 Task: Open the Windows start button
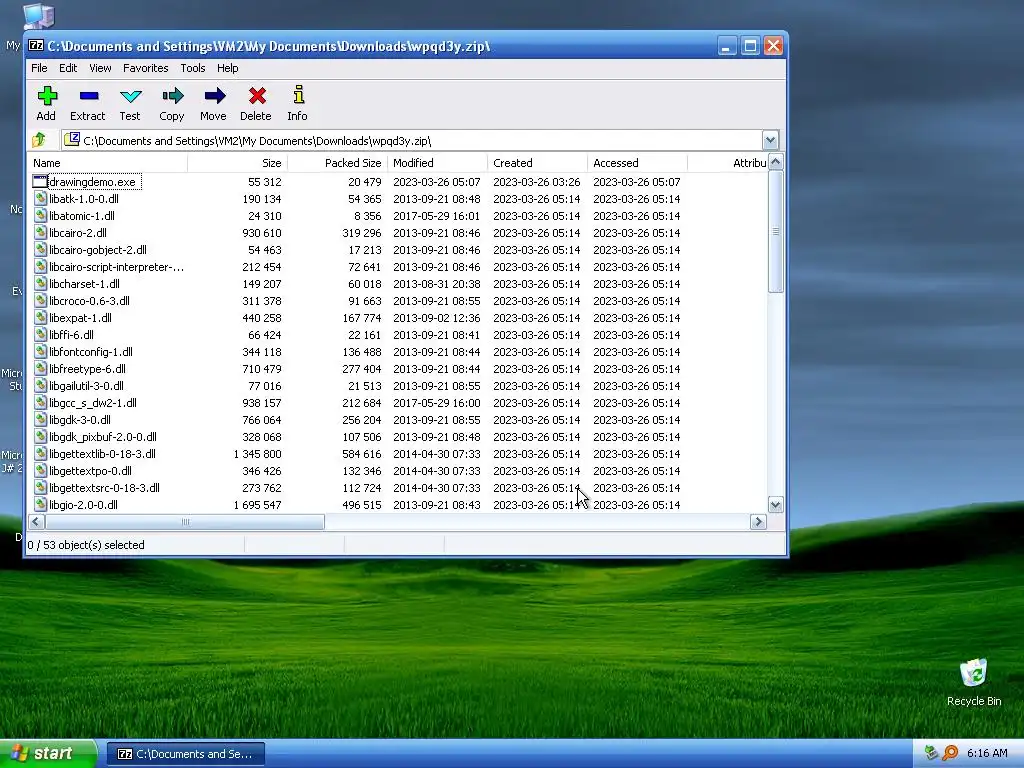pyautogui.click(x=48, y=753)
